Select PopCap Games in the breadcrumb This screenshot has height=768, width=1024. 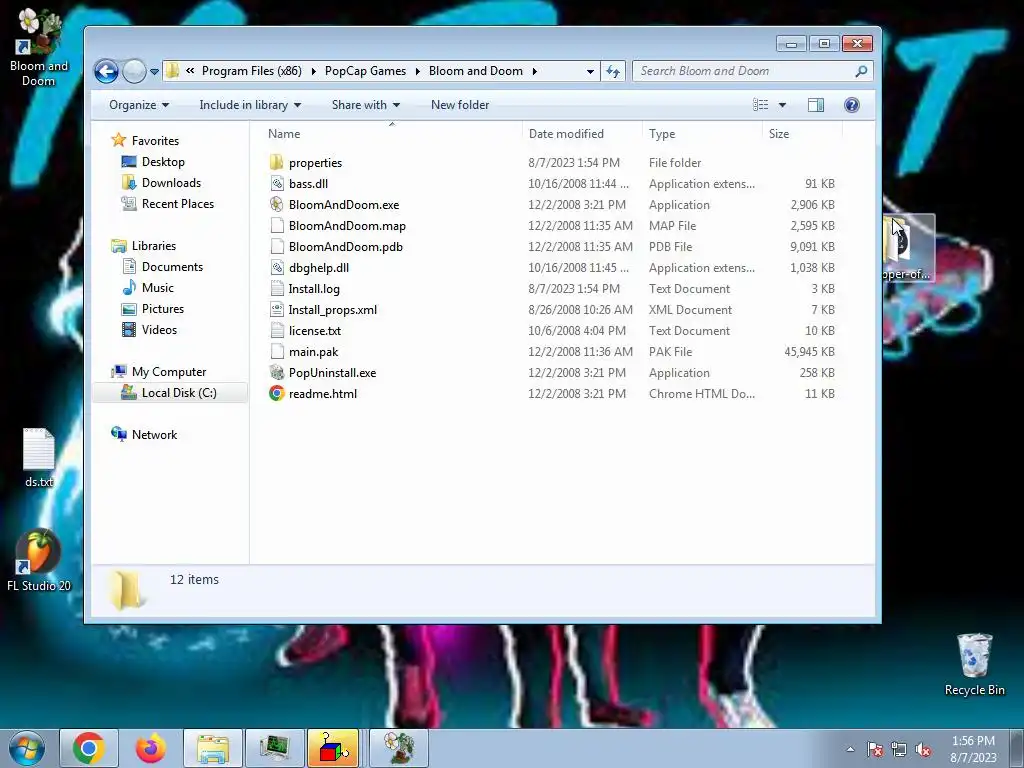coord(365,71)
